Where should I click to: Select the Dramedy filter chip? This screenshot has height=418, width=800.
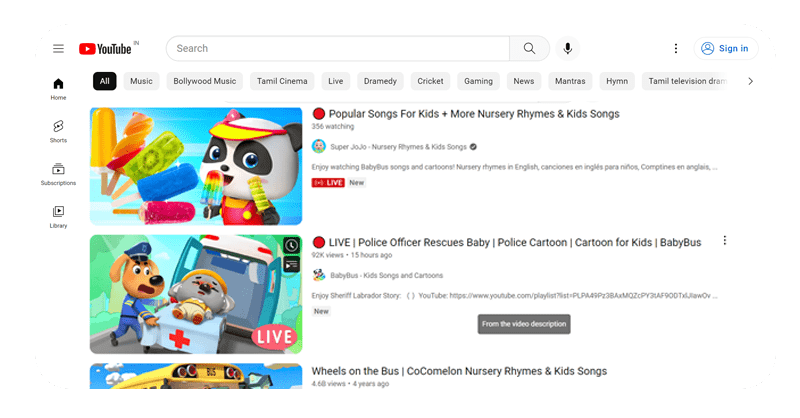[380, 81]
